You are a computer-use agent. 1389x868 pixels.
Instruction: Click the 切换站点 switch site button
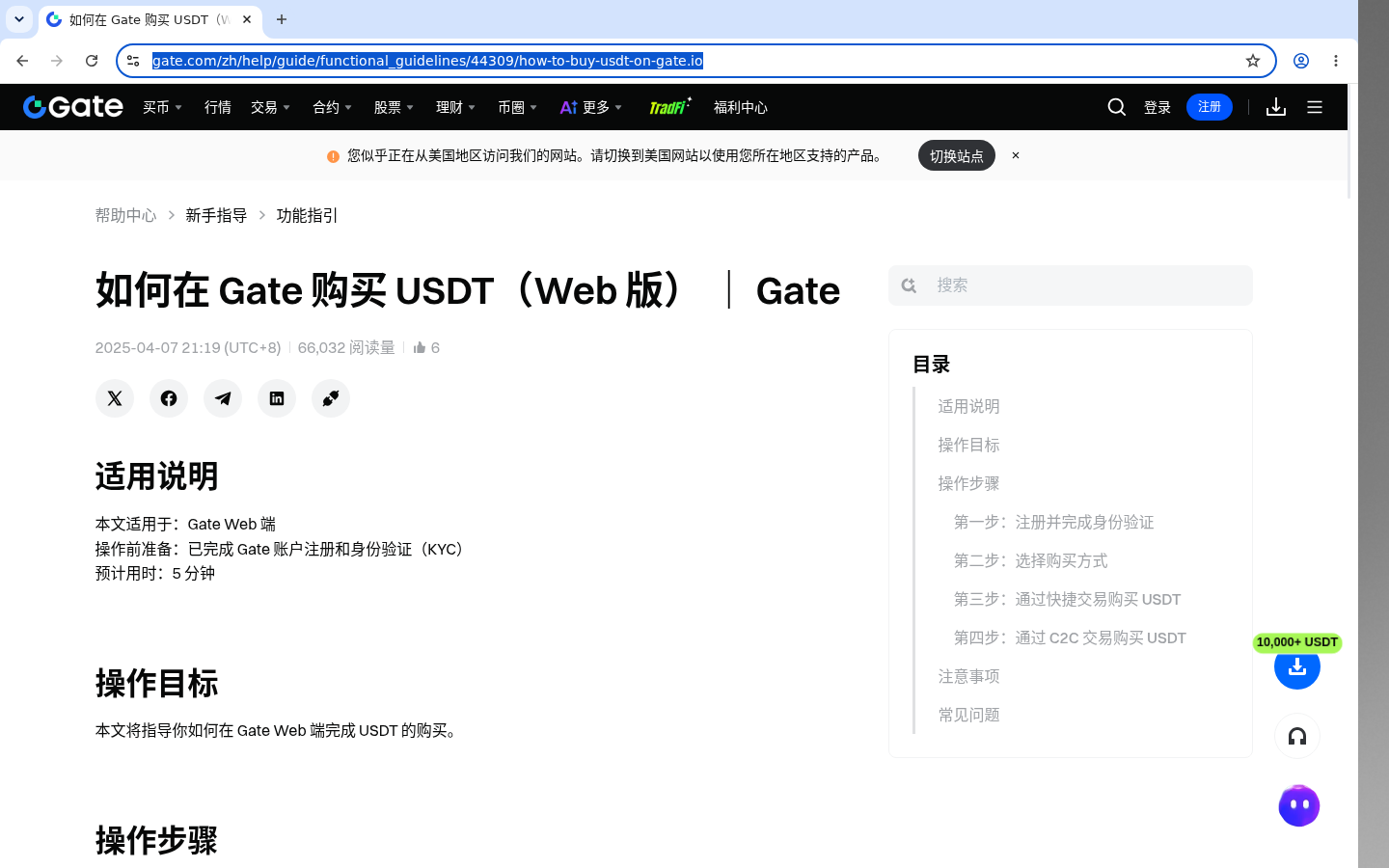coord(957,155)
